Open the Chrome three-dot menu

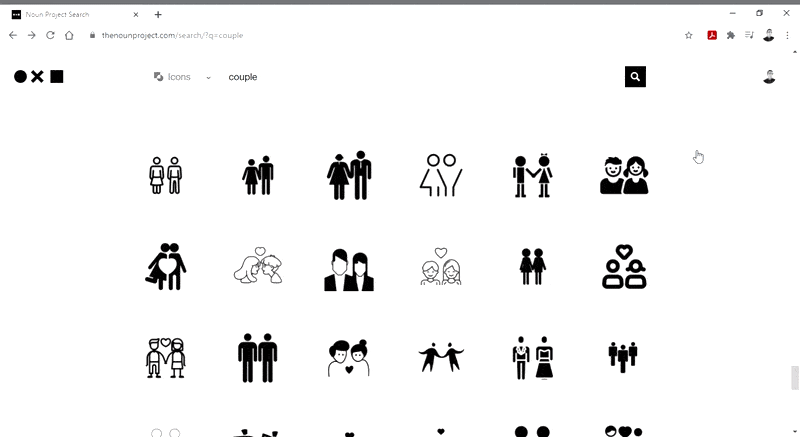pyautogui.click(x=787, y=35)
